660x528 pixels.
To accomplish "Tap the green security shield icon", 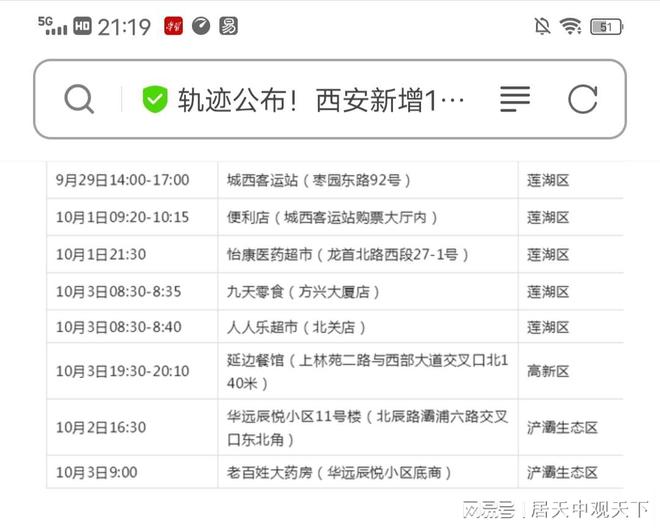I will click(154, 99).
